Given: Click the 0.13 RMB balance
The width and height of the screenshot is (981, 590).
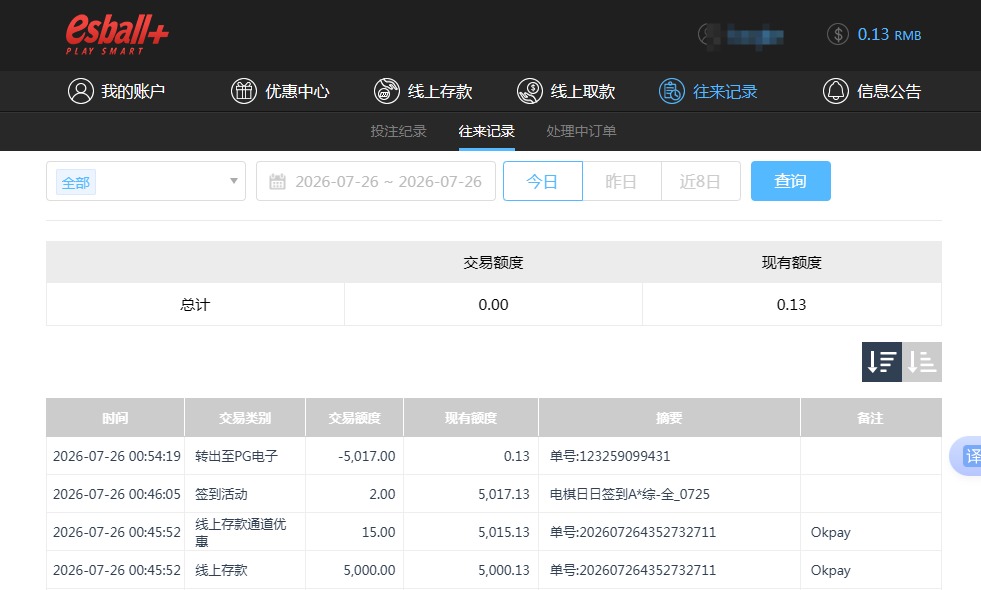Looking at the screenshot, I should pos(889,34).
